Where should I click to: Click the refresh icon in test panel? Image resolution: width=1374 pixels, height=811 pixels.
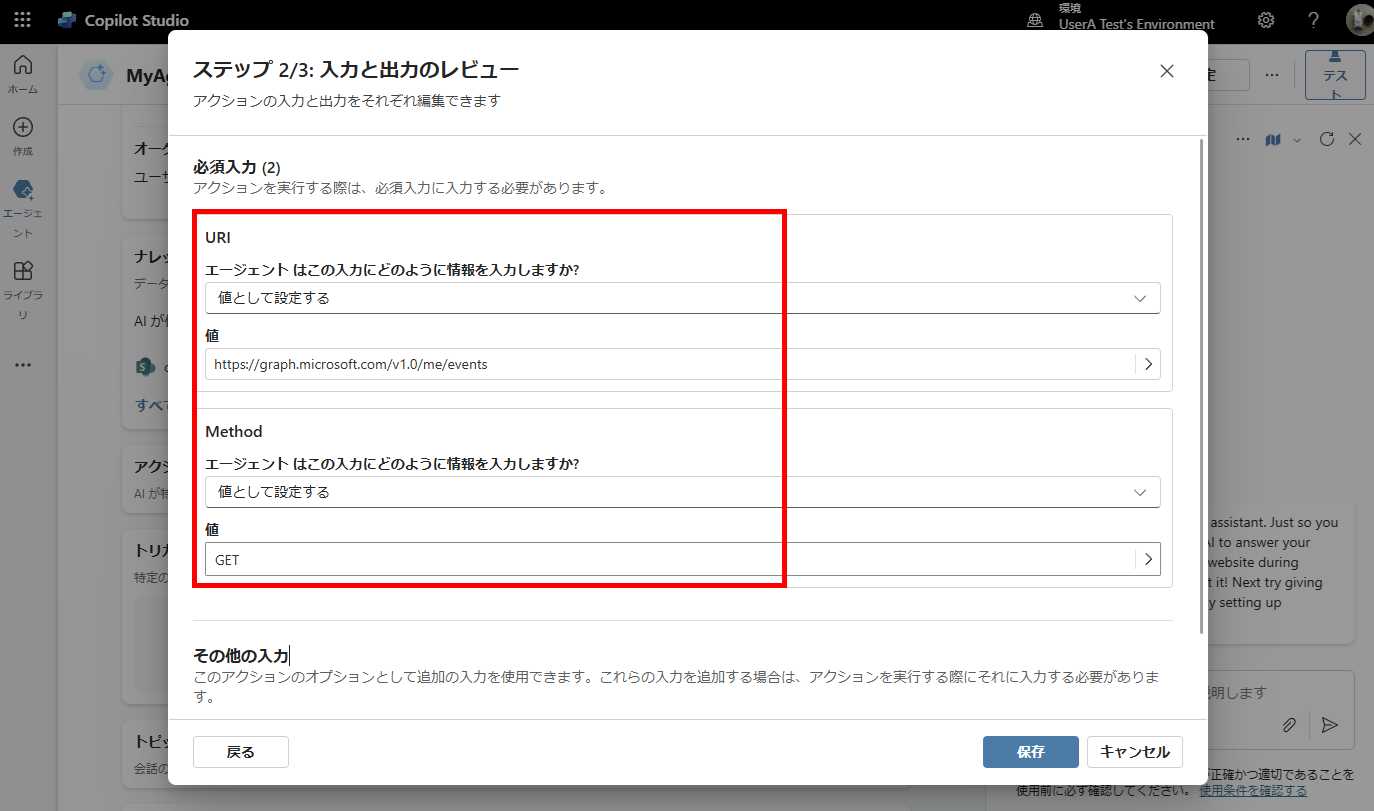(x=1327, y=139)
